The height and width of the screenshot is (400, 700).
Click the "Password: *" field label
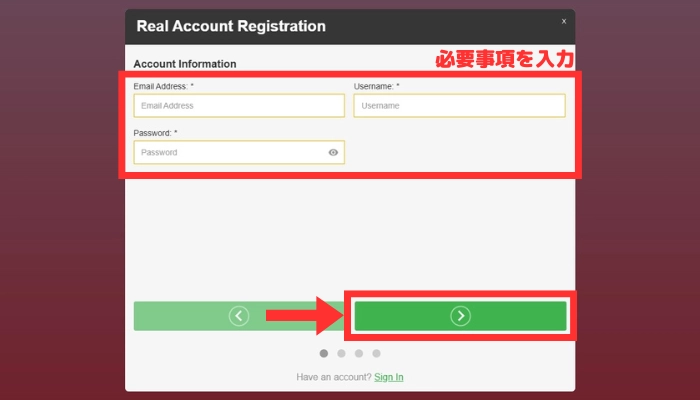[x=155, y=133]
